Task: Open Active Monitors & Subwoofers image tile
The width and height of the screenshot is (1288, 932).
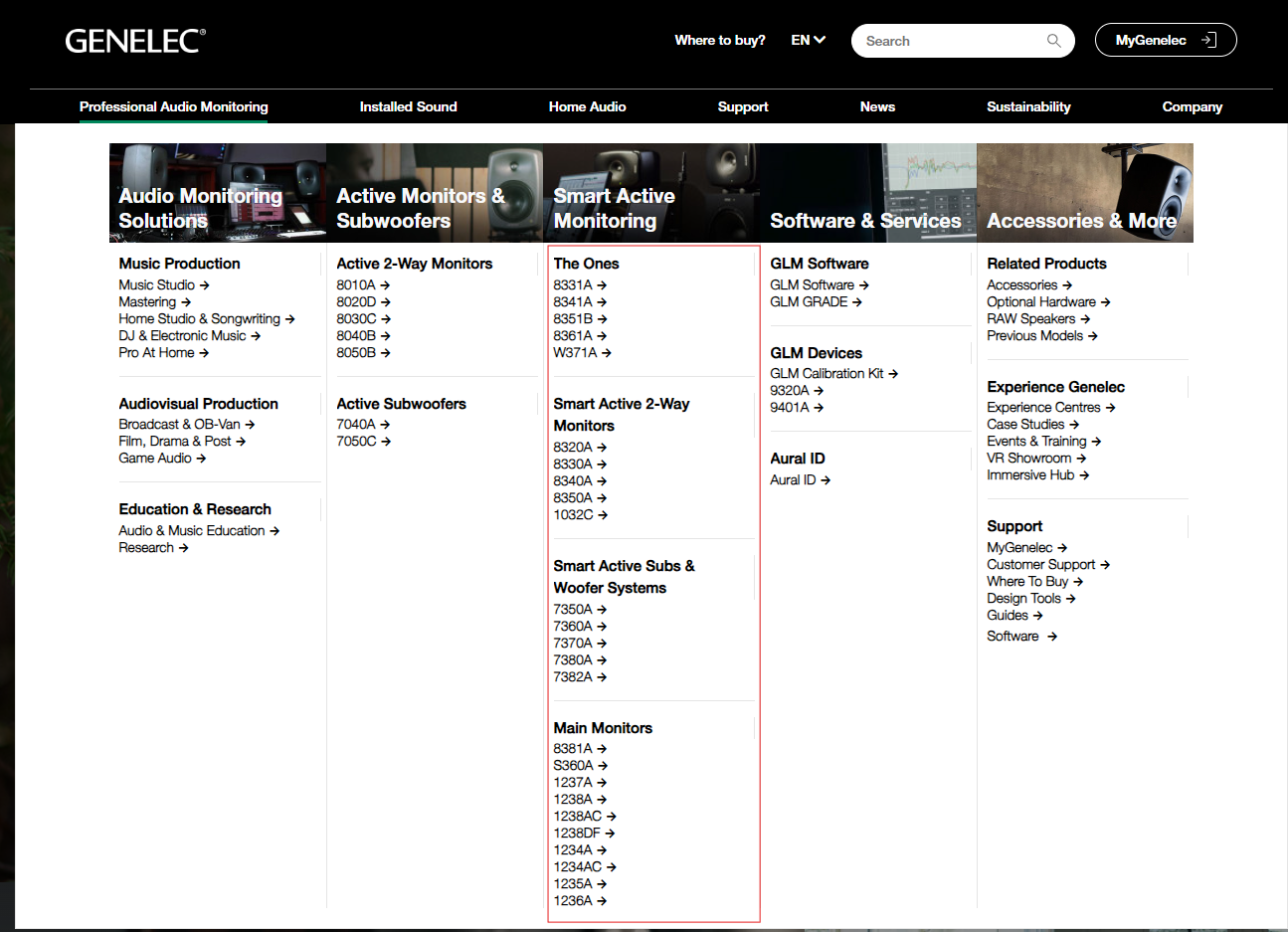Action: pos(435,193)
